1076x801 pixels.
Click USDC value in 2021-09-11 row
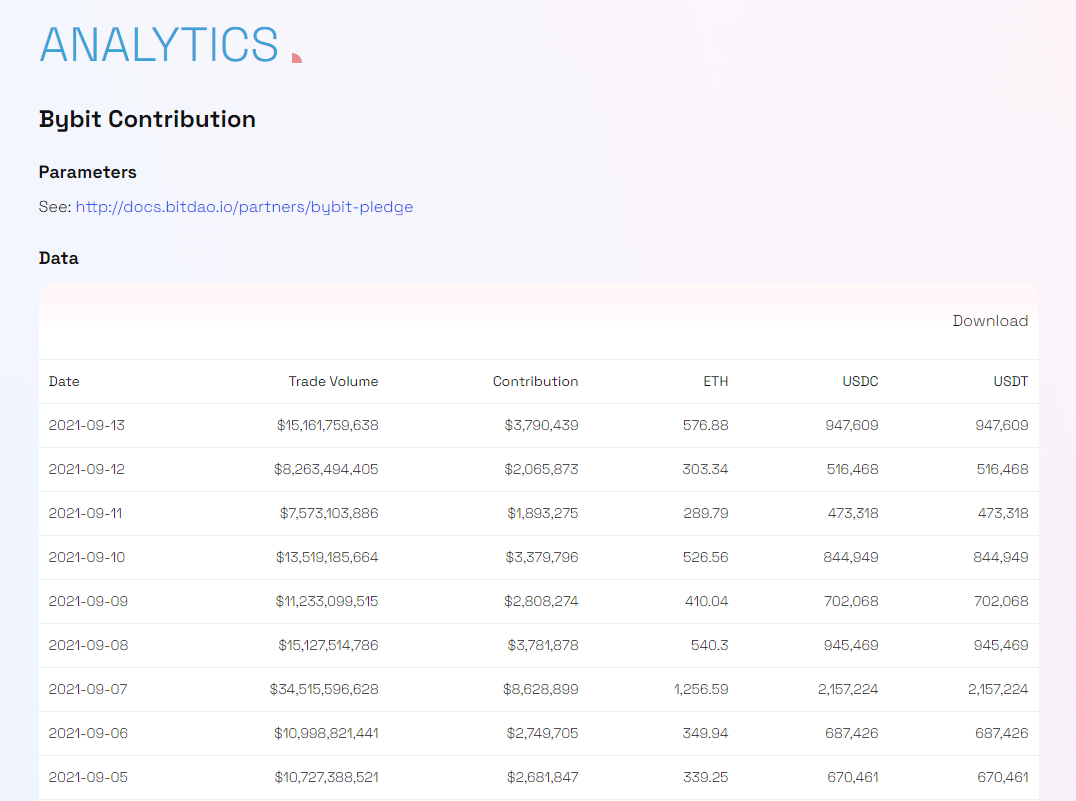point(853,513)
